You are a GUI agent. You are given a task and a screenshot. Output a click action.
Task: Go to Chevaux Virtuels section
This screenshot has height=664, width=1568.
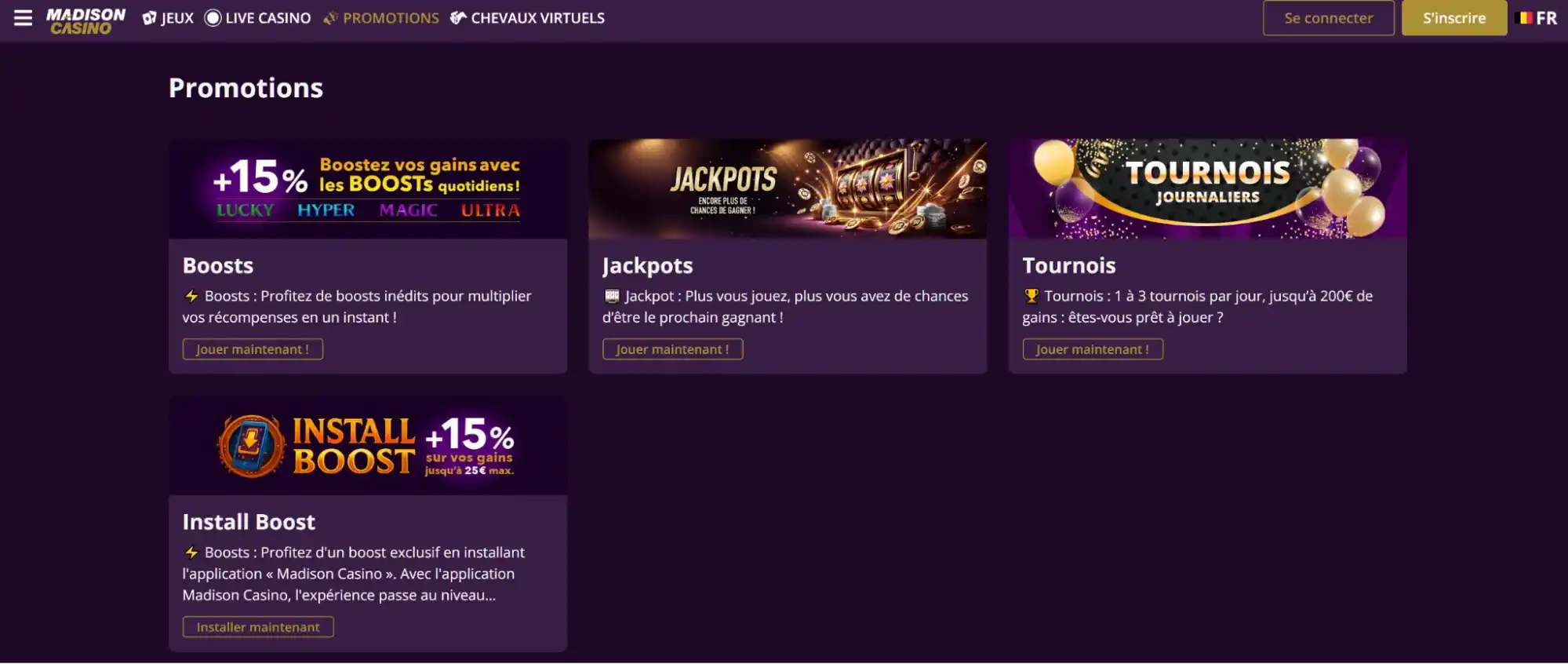coord(537,18)
